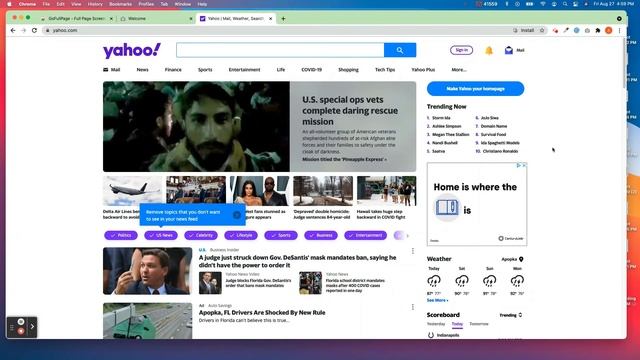Screen dimensions: 640x360
Task: Open the Yahoo Plus navigation link
Action: (x=423, y=70)
